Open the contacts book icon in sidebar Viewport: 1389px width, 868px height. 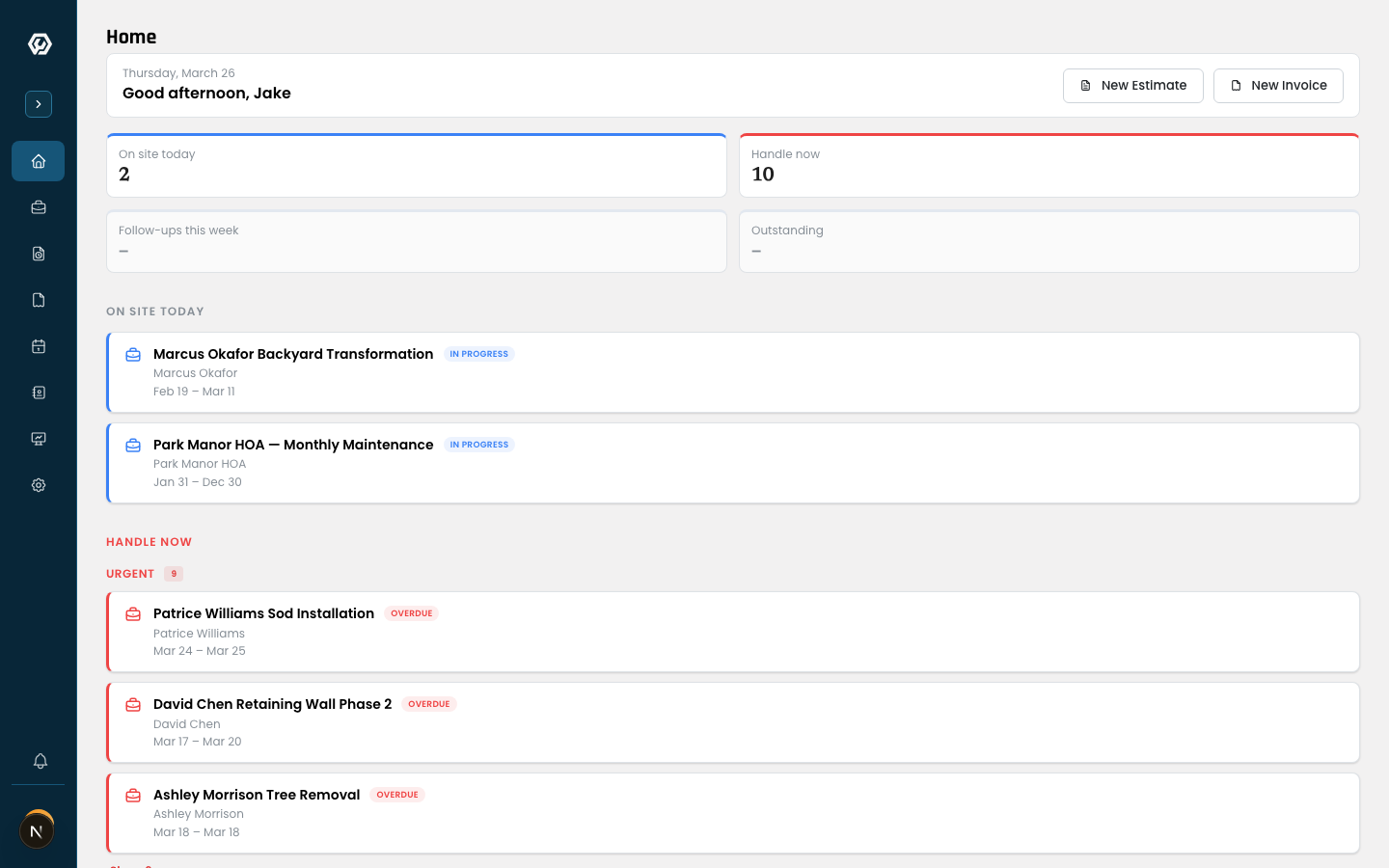point(39,393)
